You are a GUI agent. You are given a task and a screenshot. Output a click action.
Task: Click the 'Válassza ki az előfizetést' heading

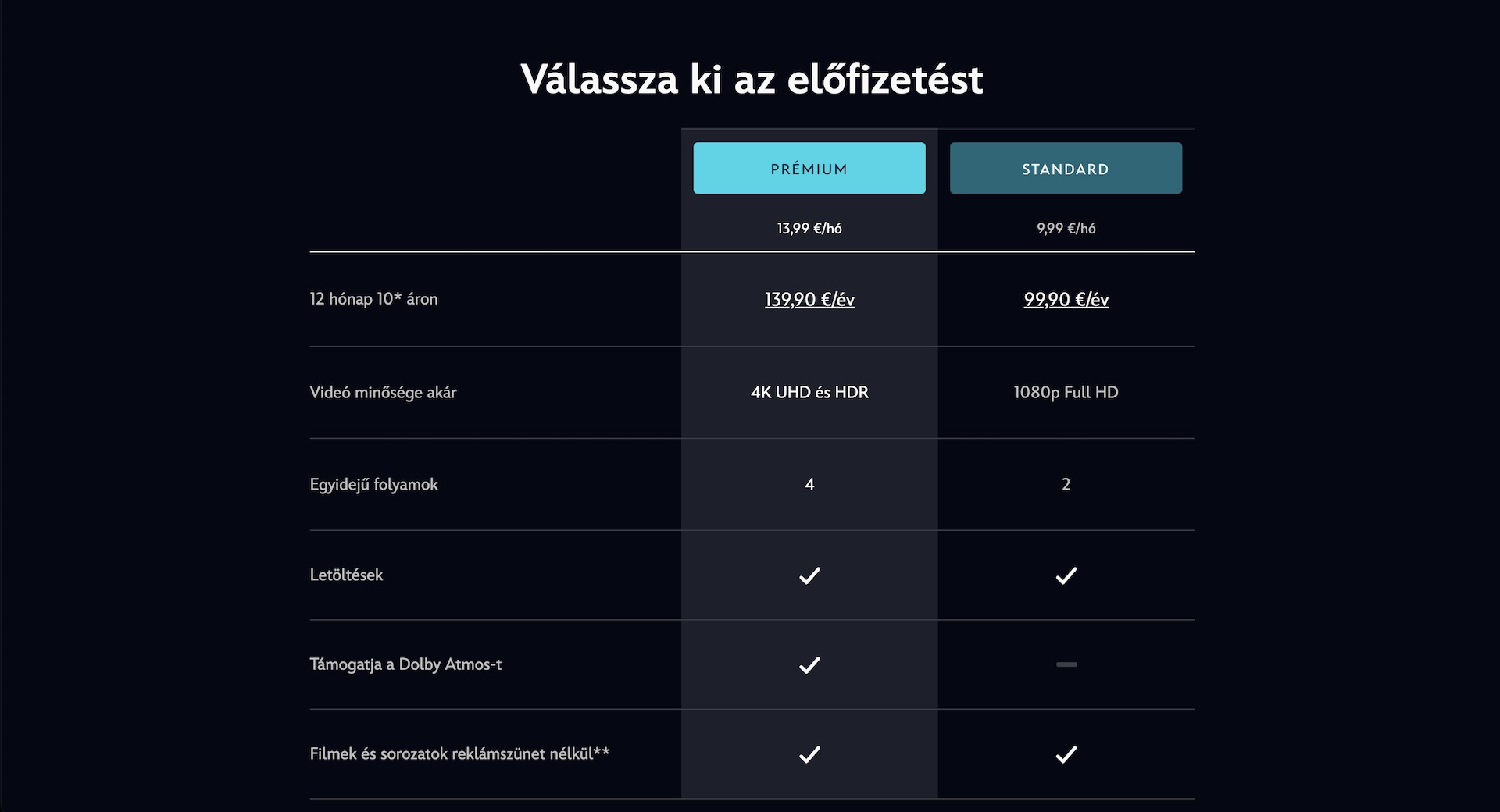click(x=752, y=79)
